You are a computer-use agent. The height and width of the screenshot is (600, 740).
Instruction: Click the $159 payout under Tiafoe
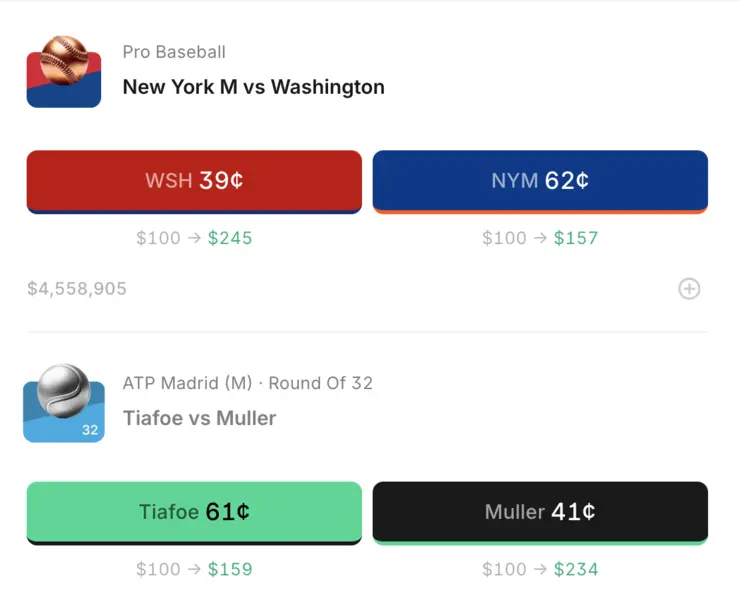pyautogui.click(x=230, y=569)
